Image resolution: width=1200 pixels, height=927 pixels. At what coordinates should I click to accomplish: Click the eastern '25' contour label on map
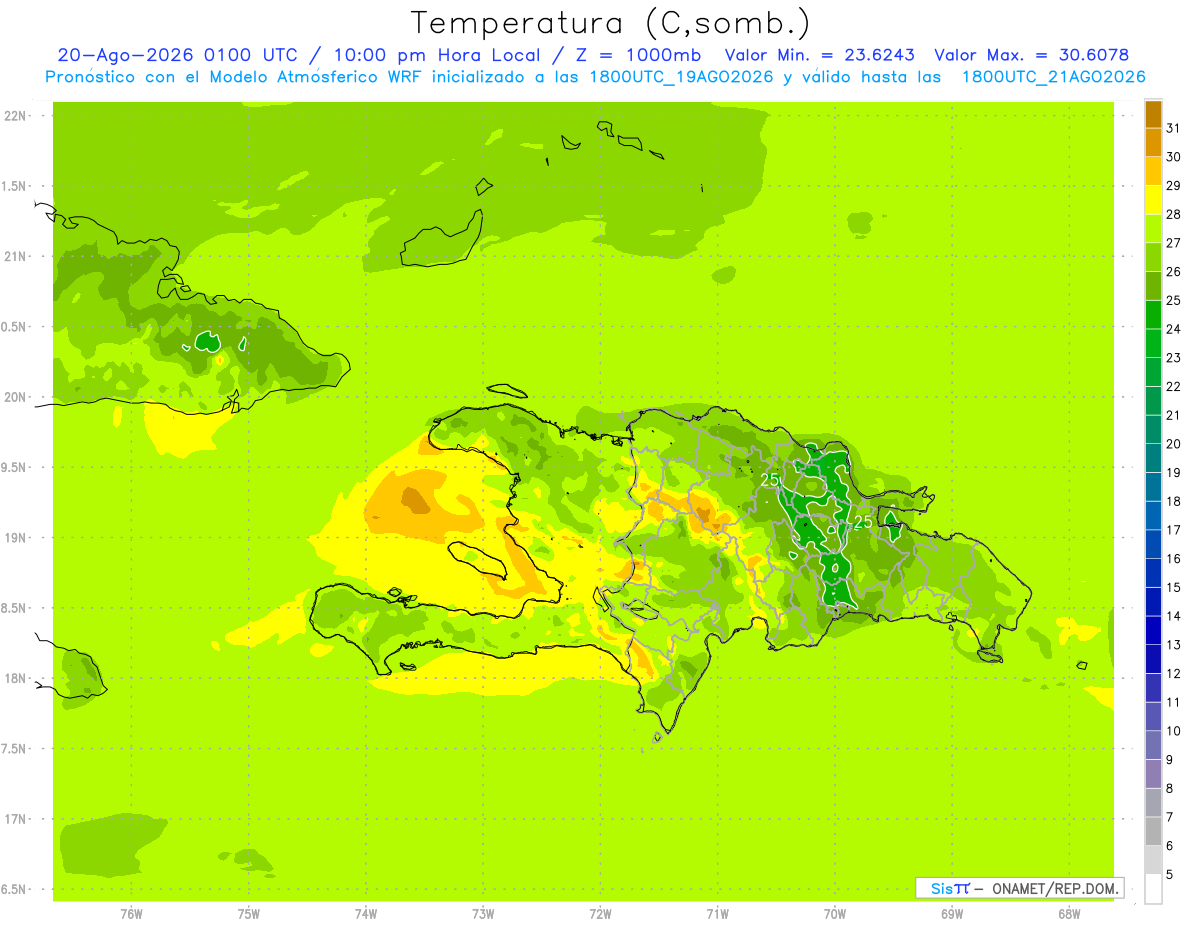pyautogui.click(x=863, y=522)
